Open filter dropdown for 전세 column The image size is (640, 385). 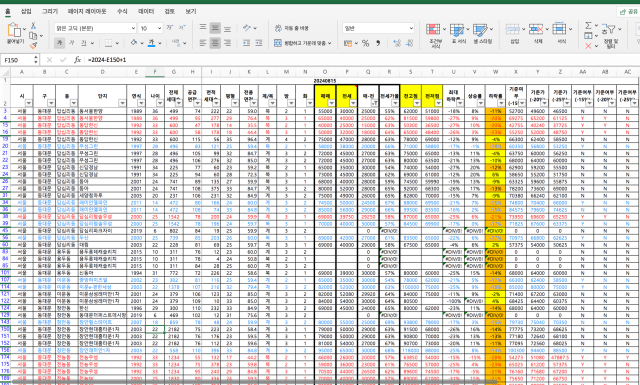[x=353, y=103]
